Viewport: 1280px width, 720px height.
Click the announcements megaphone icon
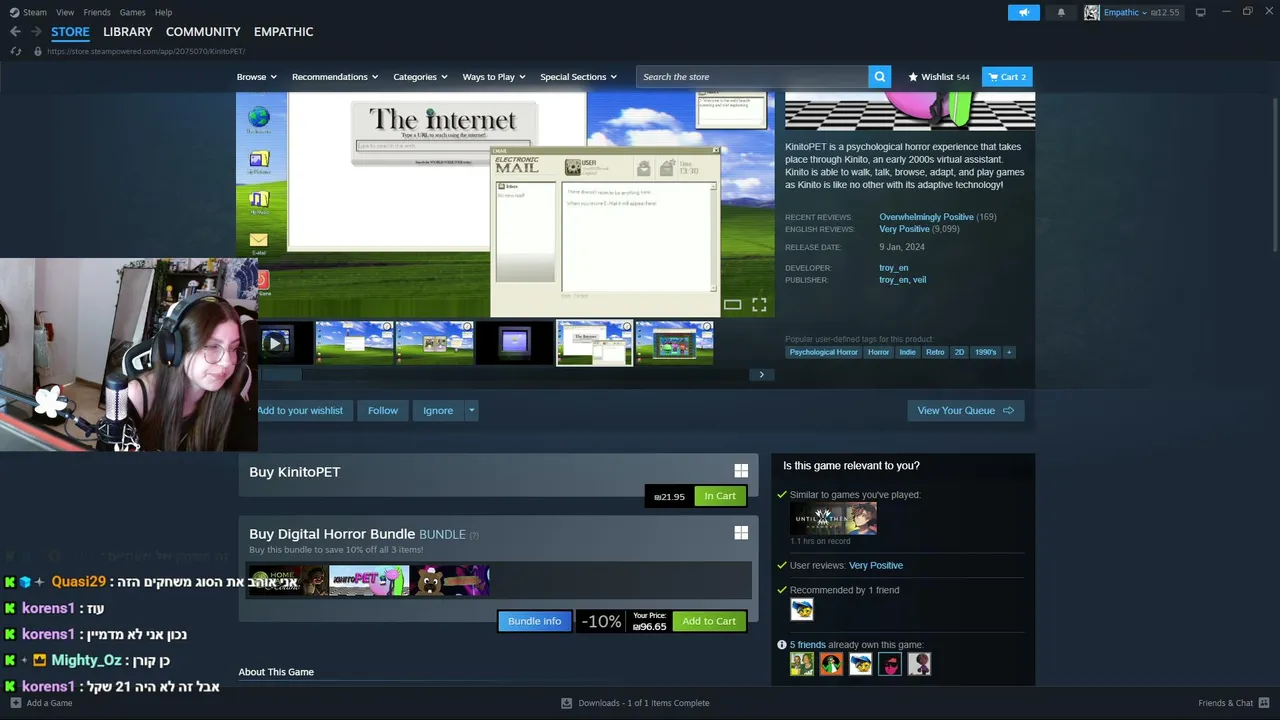(x=1023, y=12)
